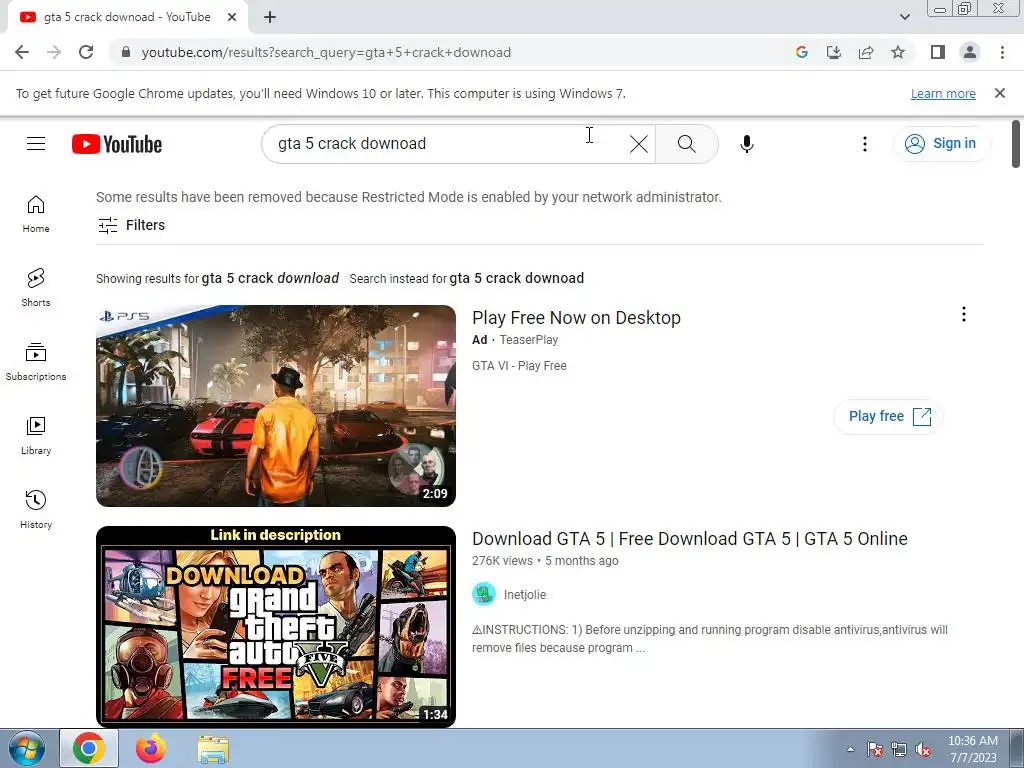The width and height of the screenshot is (1024, 768).
Task: Open showing-results gta 5 crack download link
Action: (270, 278)
